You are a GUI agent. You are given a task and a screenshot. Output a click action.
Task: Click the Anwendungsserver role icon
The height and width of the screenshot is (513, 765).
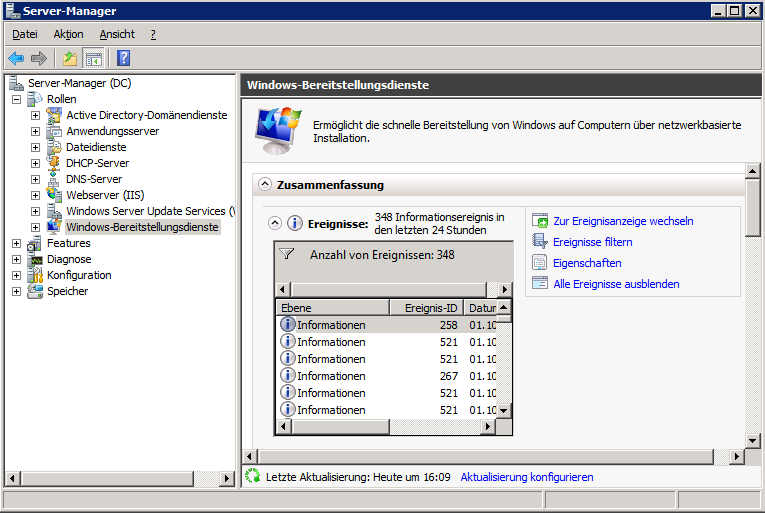pos(54,131)
